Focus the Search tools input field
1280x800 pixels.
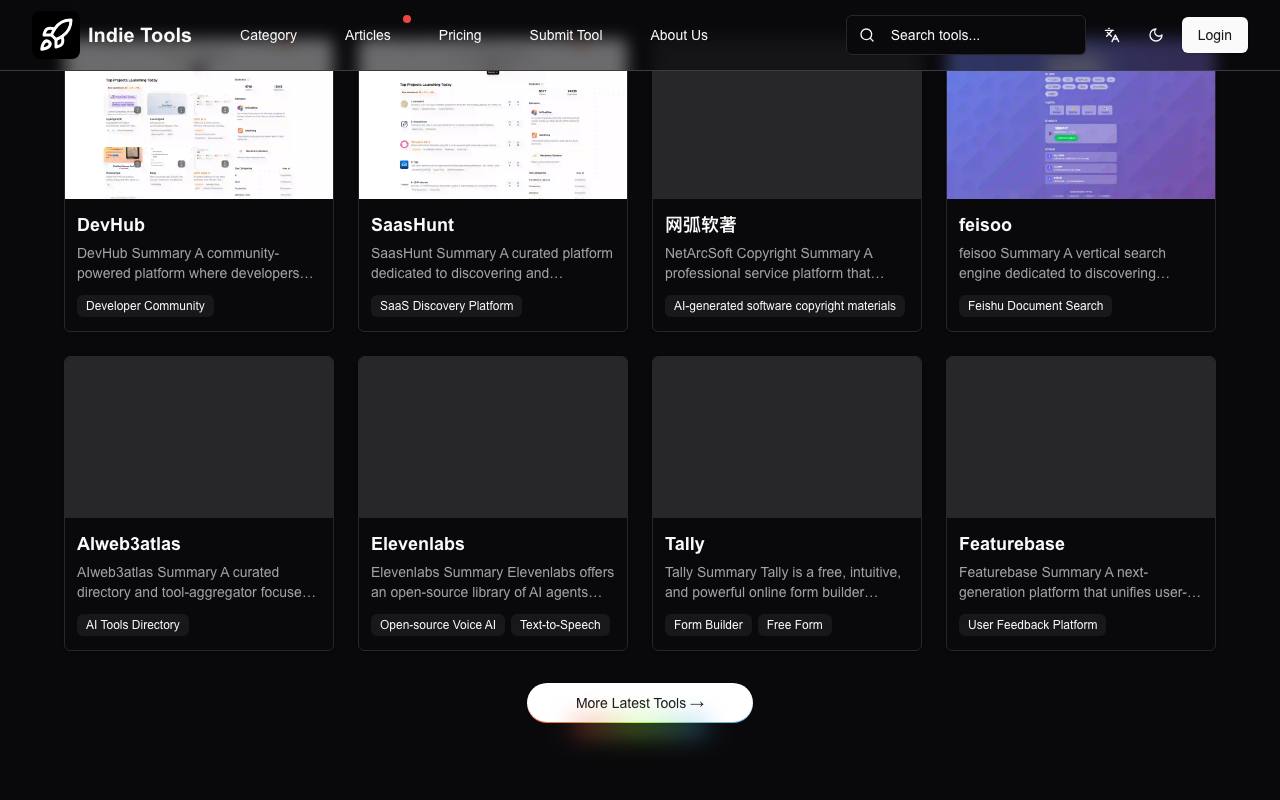click(966, 35)
